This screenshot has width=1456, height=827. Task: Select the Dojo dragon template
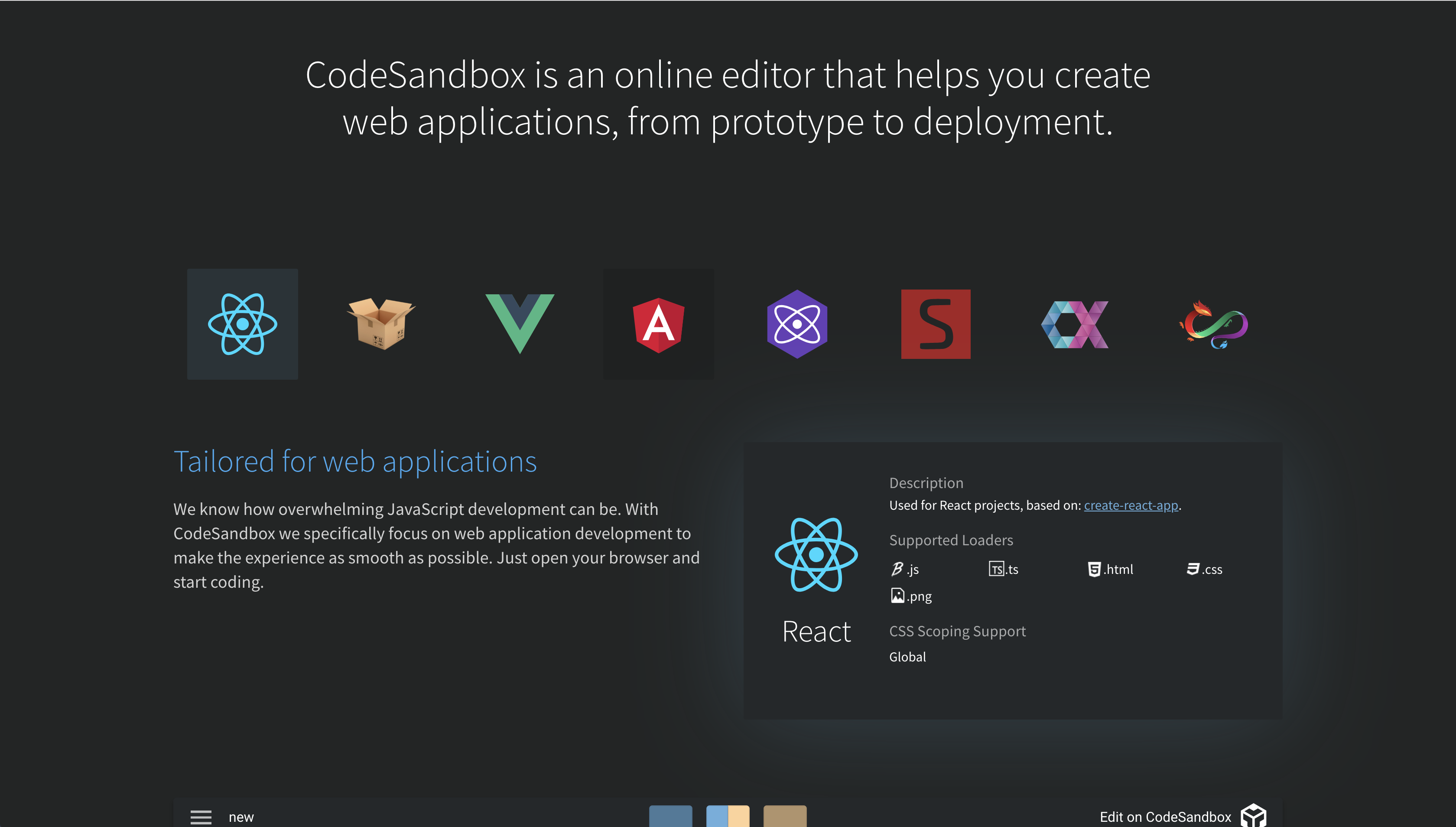coord(1213,324)
